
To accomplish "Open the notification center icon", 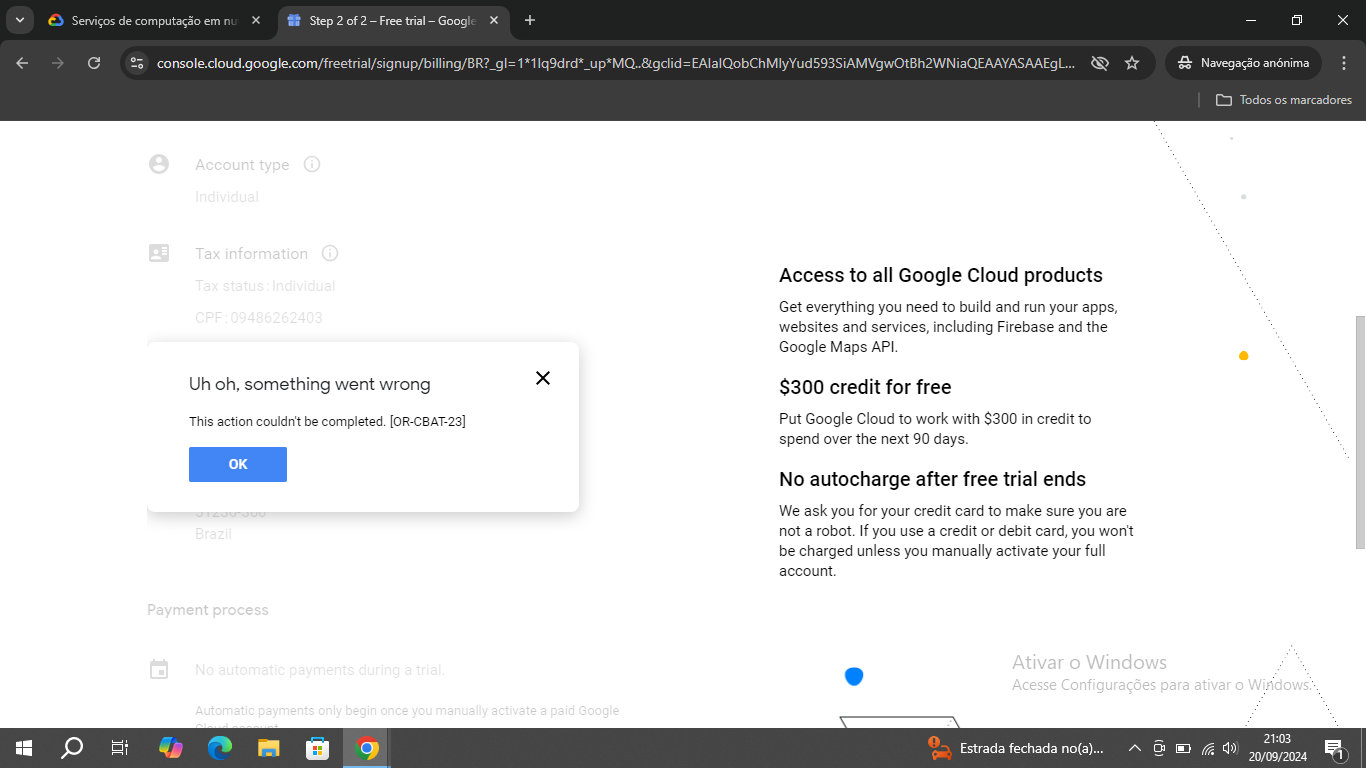I will click(1334, 748).
